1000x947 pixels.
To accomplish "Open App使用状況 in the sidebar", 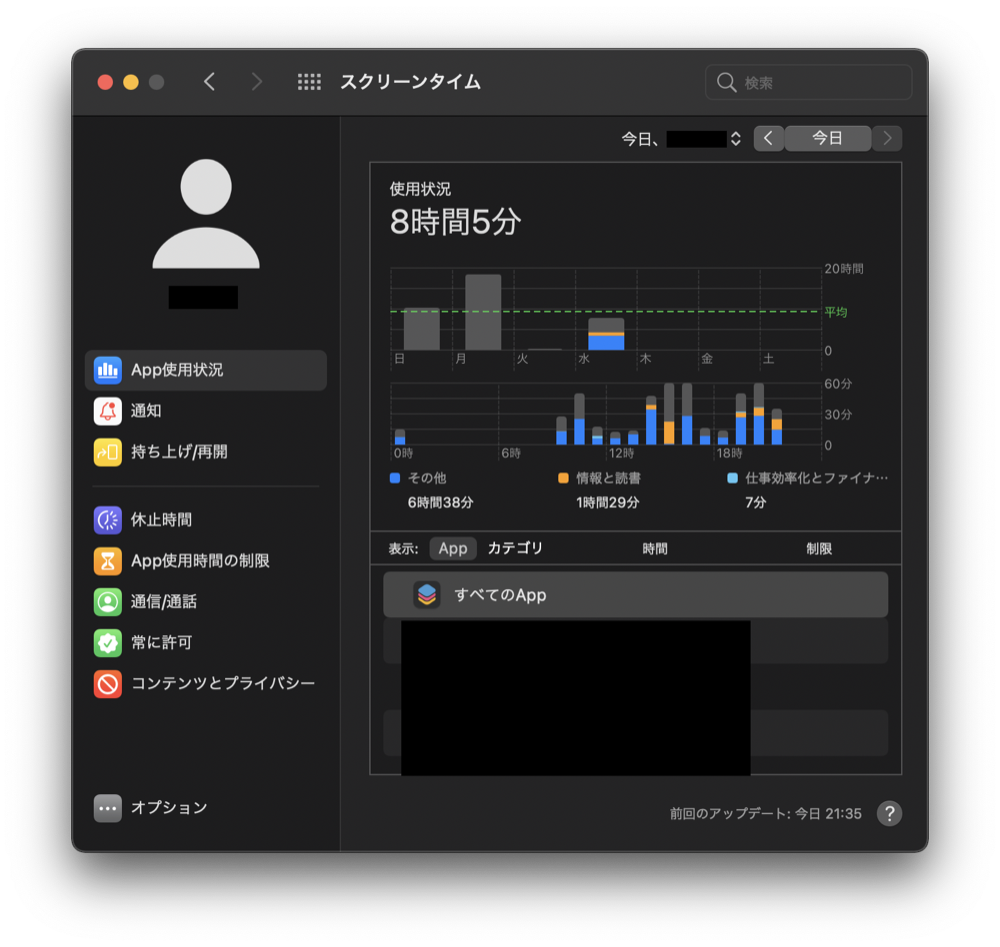I will 205,370.
